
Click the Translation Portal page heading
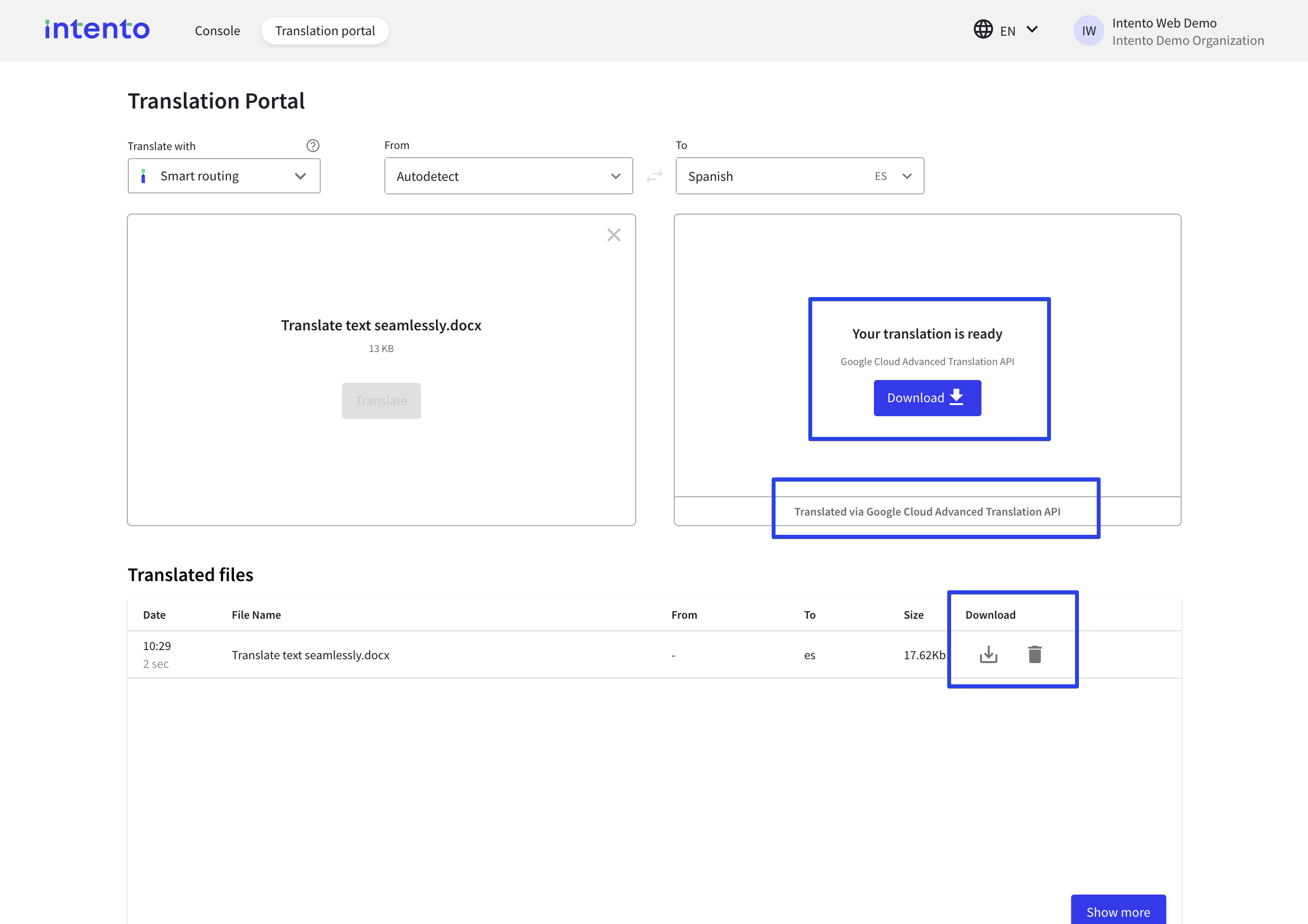216,101
